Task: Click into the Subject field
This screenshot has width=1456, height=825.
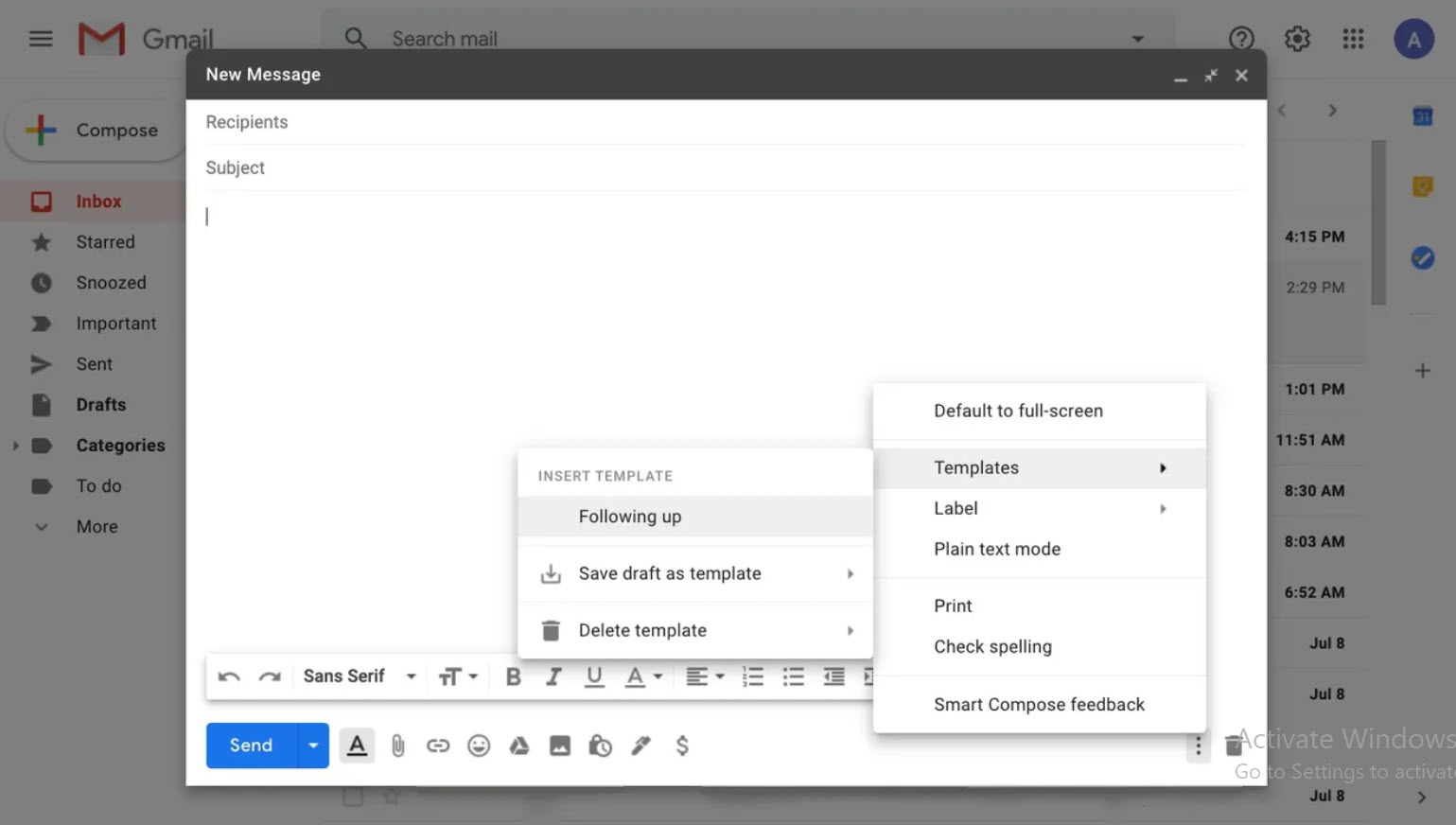Action: coord(726,167)
